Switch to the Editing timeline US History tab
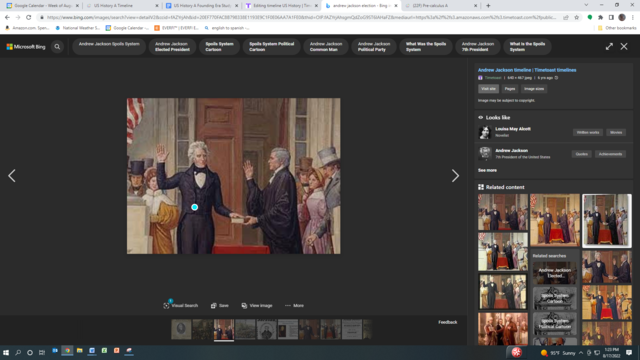 [x=282, y=6]
